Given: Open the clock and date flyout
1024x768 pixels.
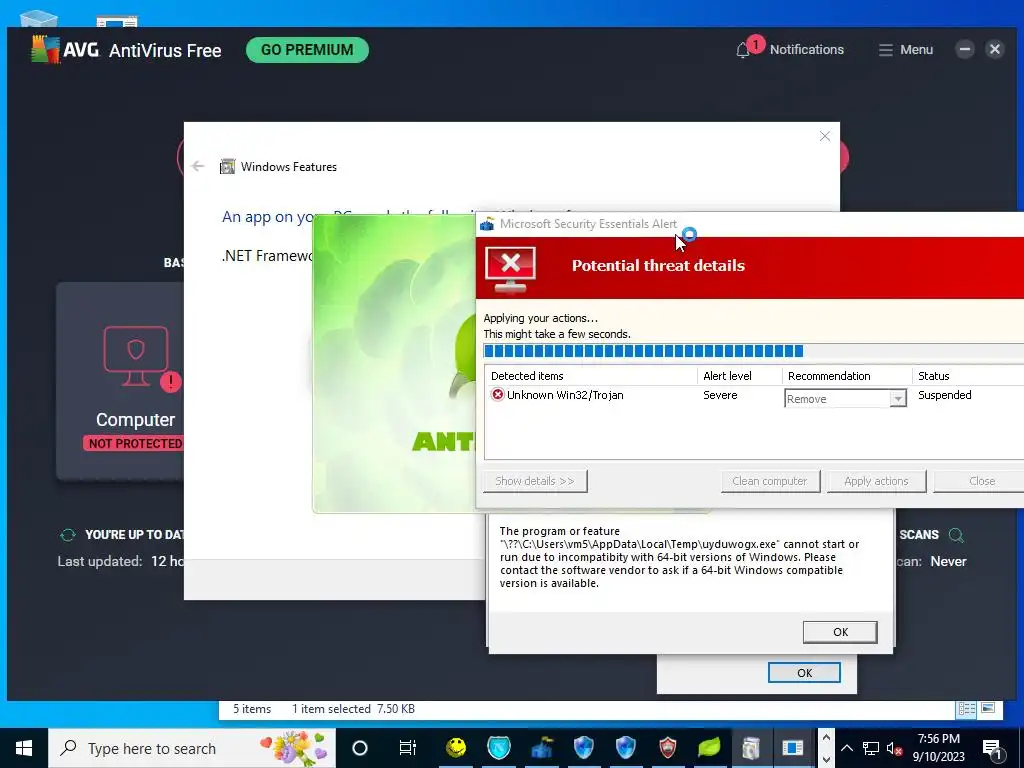Looking at the screenshot, I should pyautogui.click(x=938, y=748).
